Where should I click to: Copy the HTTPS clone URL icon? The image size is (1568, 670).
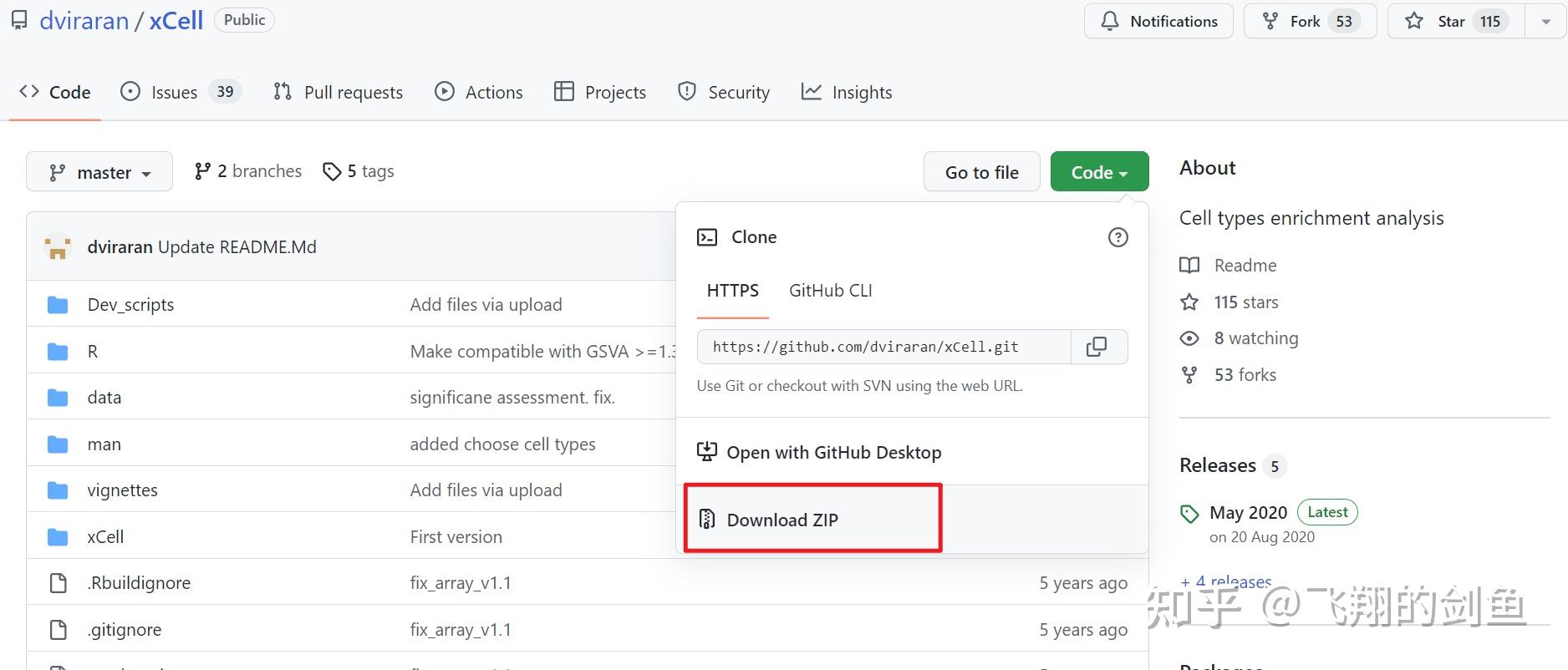click(x=1097, y=347)
